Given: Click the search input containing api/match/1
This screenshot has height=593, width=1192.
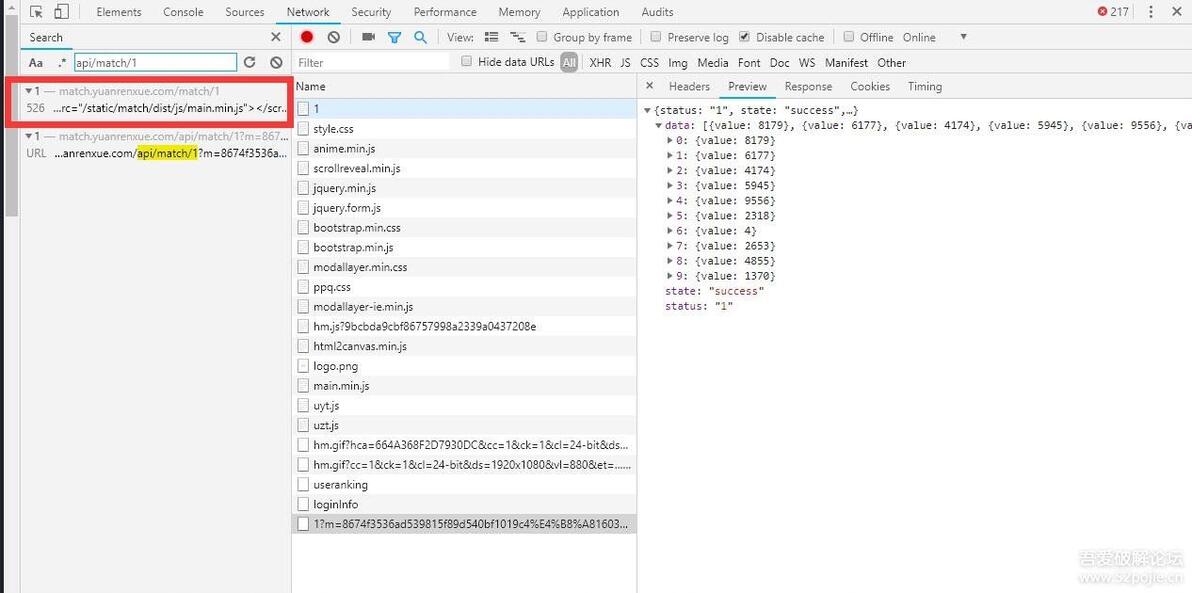Looking at the screenshot, I should tap(155, 62).
